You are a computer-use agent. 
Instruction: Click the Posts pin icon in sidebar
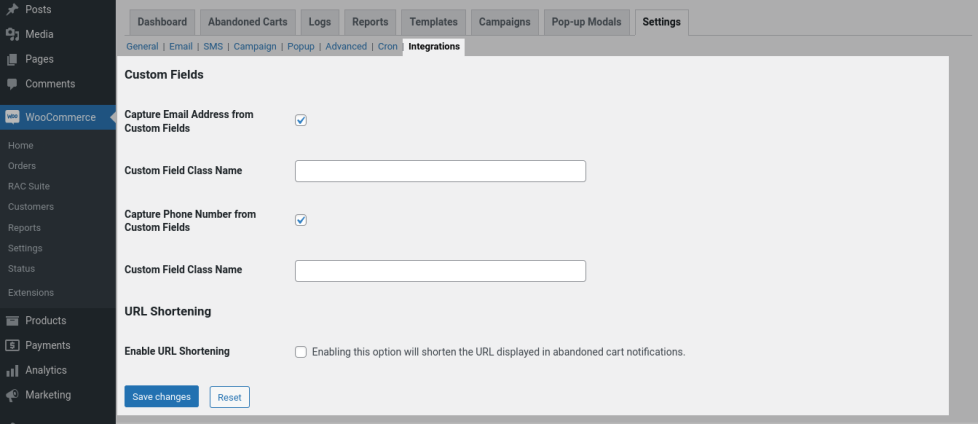point(13,9)
